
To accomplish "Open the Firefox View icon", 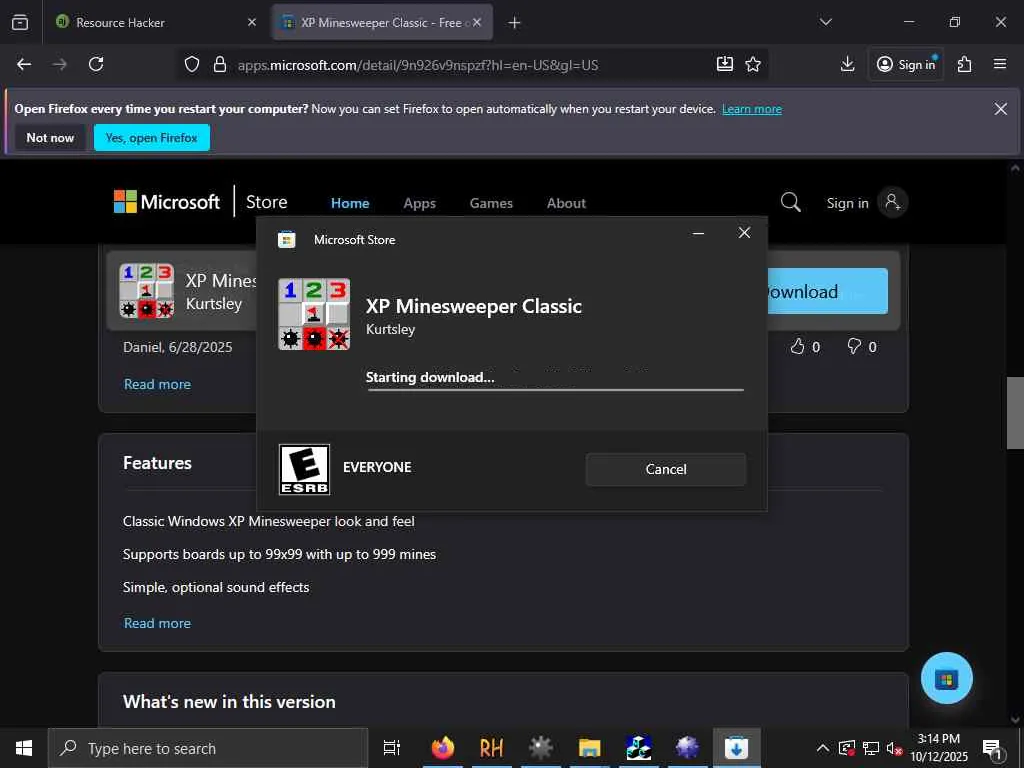I will click(x=20, y=22).
